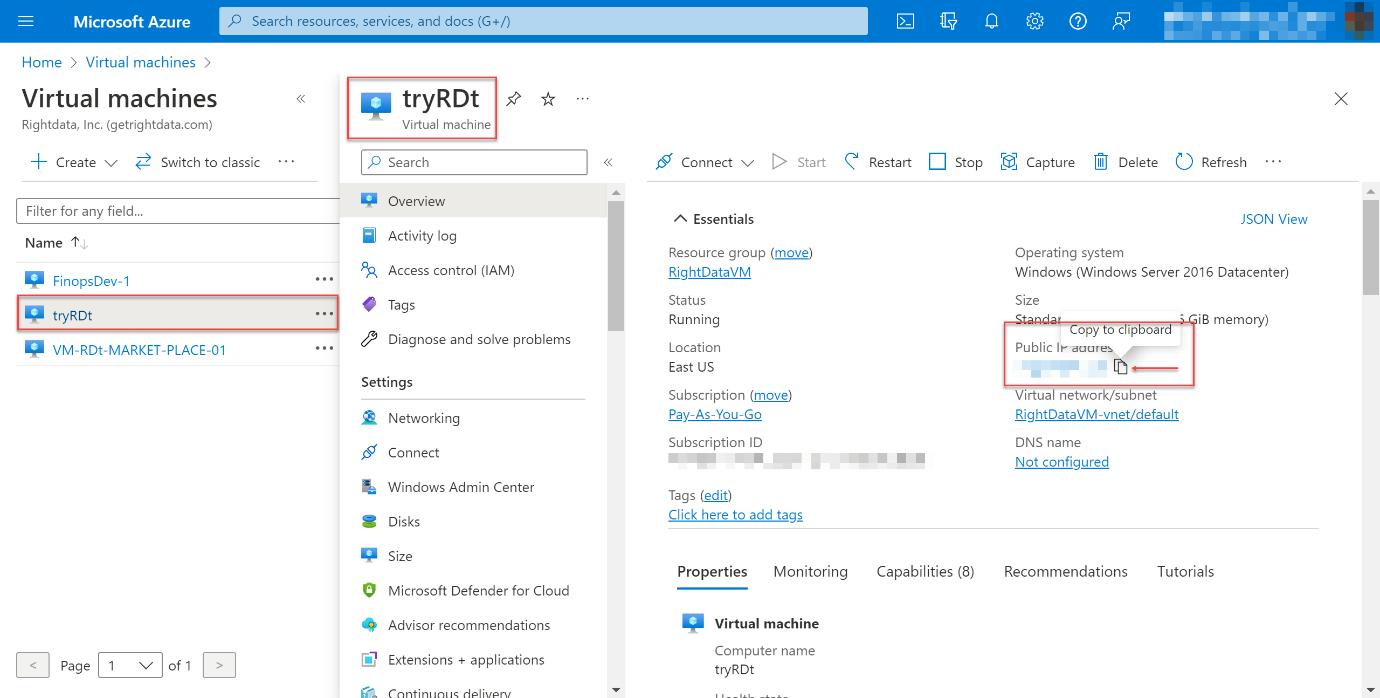This screenshot has height=698, width=1380.
Task: Open the page number dropdown at bottom left
Action: 130,665
